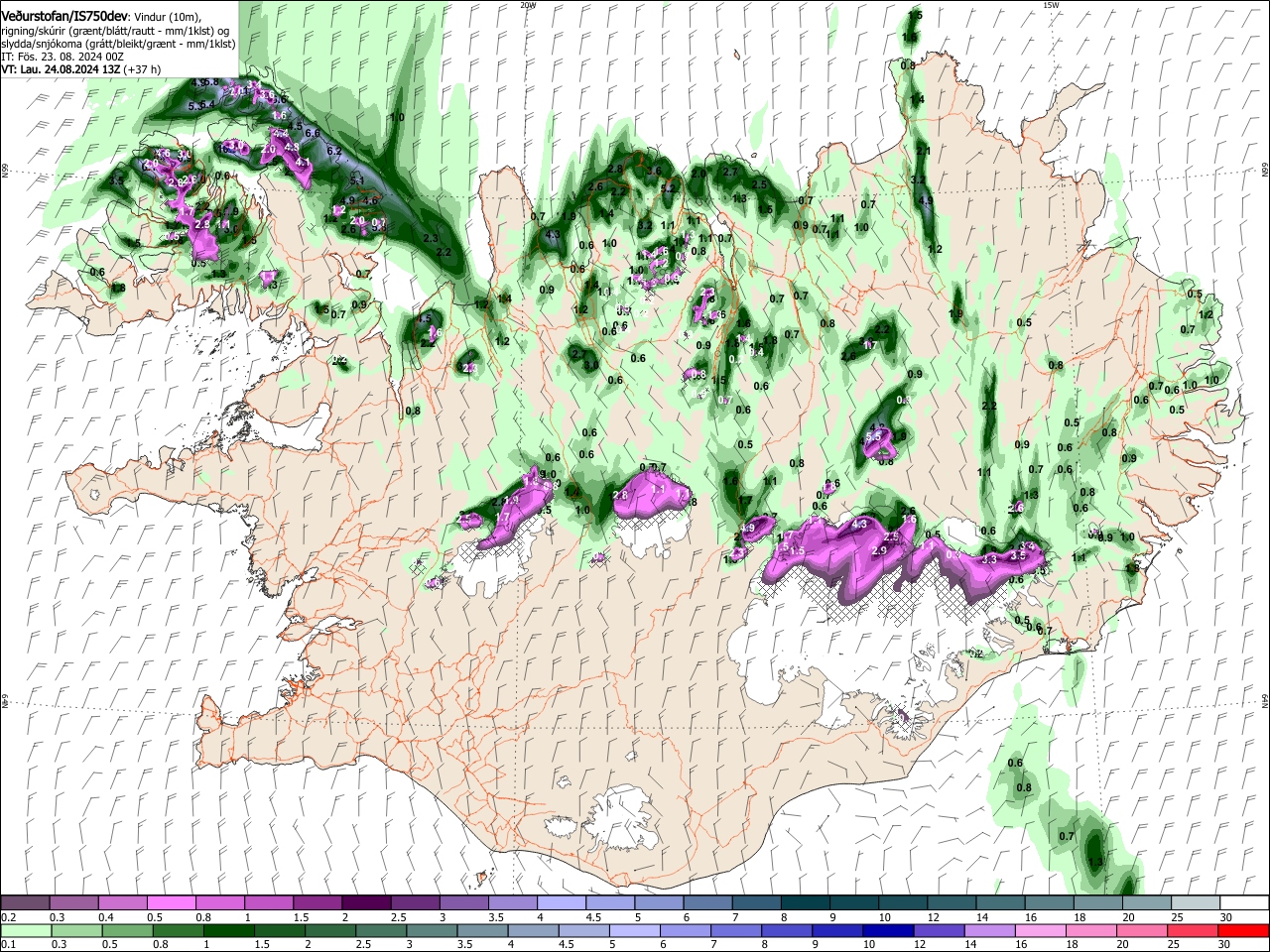Click the 'rigning/skúrir' description line
1270x952 pixels.
[114, 31]
